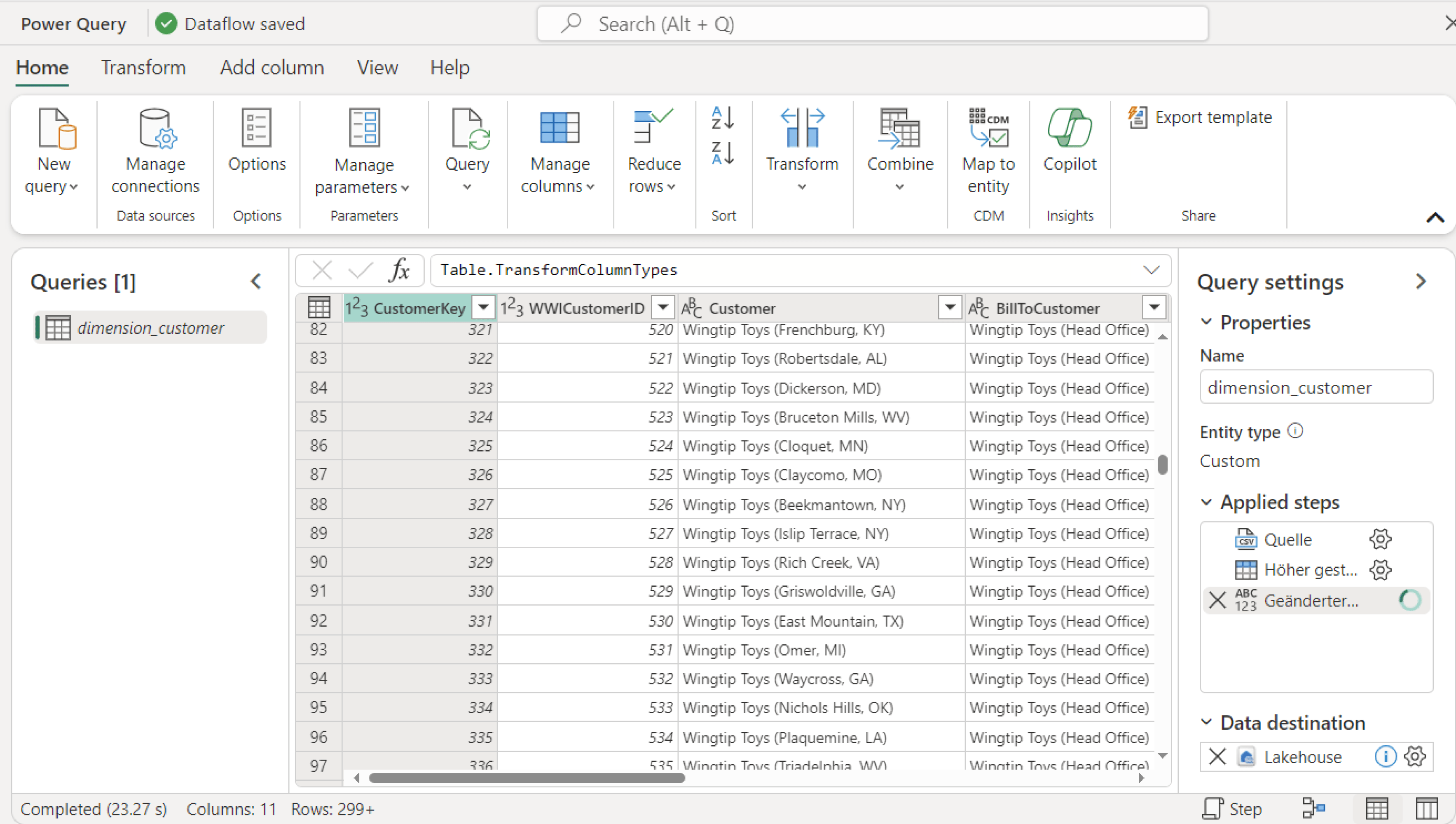Remove the Lakehouse data destination
Image resolution: width=1456 pixels, height=824 pixels.
pos(1217,757)
